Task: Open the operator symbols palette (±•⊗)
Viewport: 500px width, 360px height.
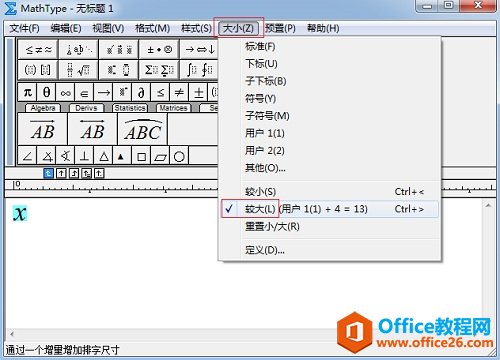Action: pos(159,49)
